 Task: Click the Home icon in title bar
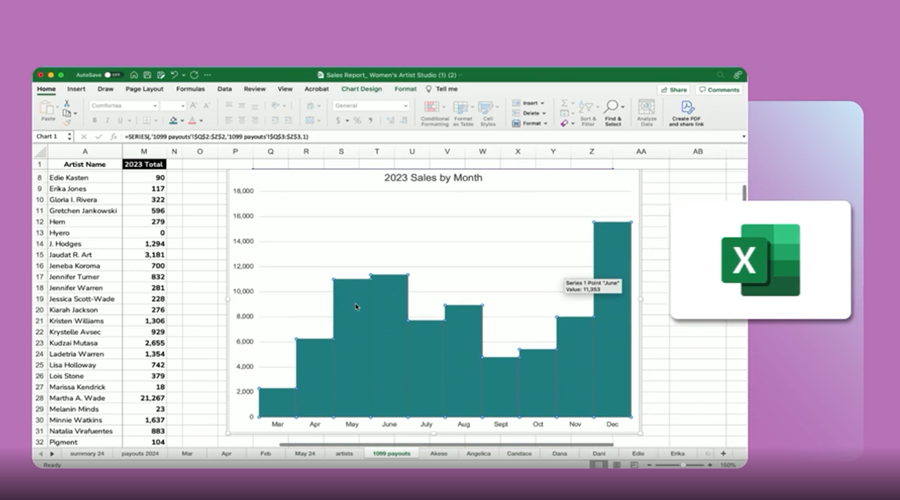coord(134,75)
